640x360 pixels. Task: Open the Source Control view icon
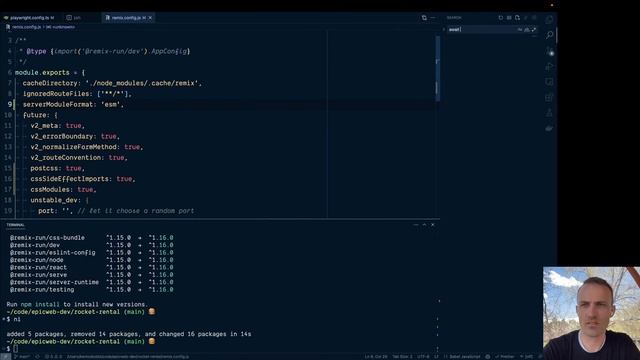pyautogui.click(x=549, y=51)
